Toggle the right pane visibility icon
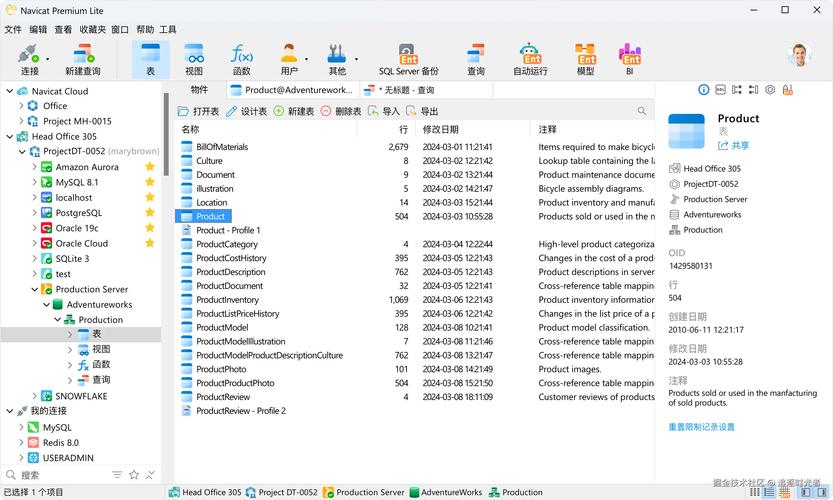Image resolution: width=833 pixels, height=500 pixels. click(x=822, y=493)
